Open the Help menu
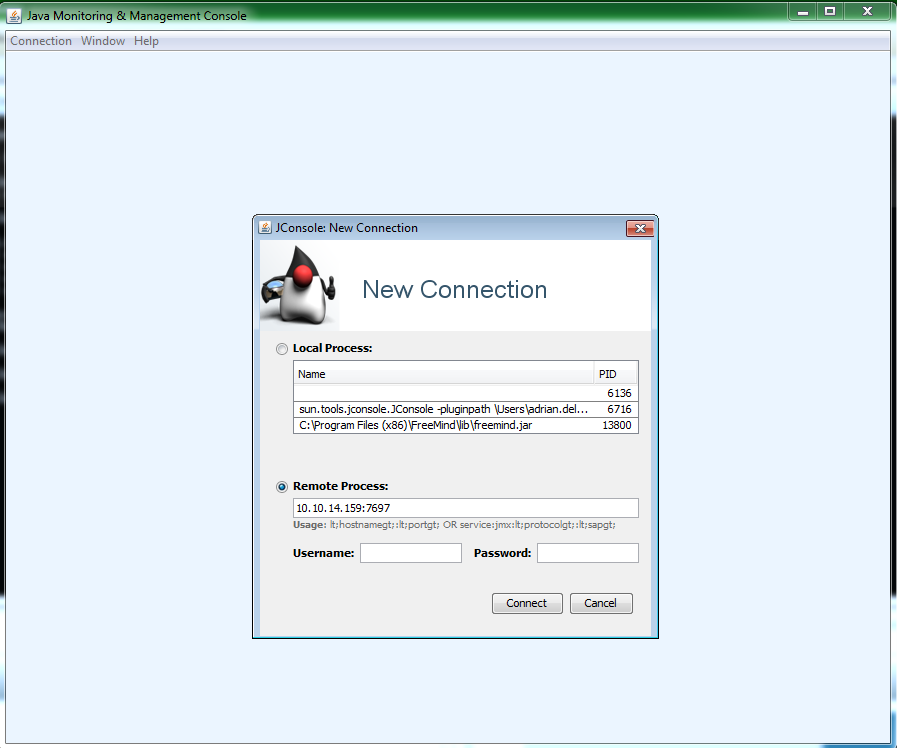Image resolution: width=897 pixels, height=748 pixels. click(146, 41)
